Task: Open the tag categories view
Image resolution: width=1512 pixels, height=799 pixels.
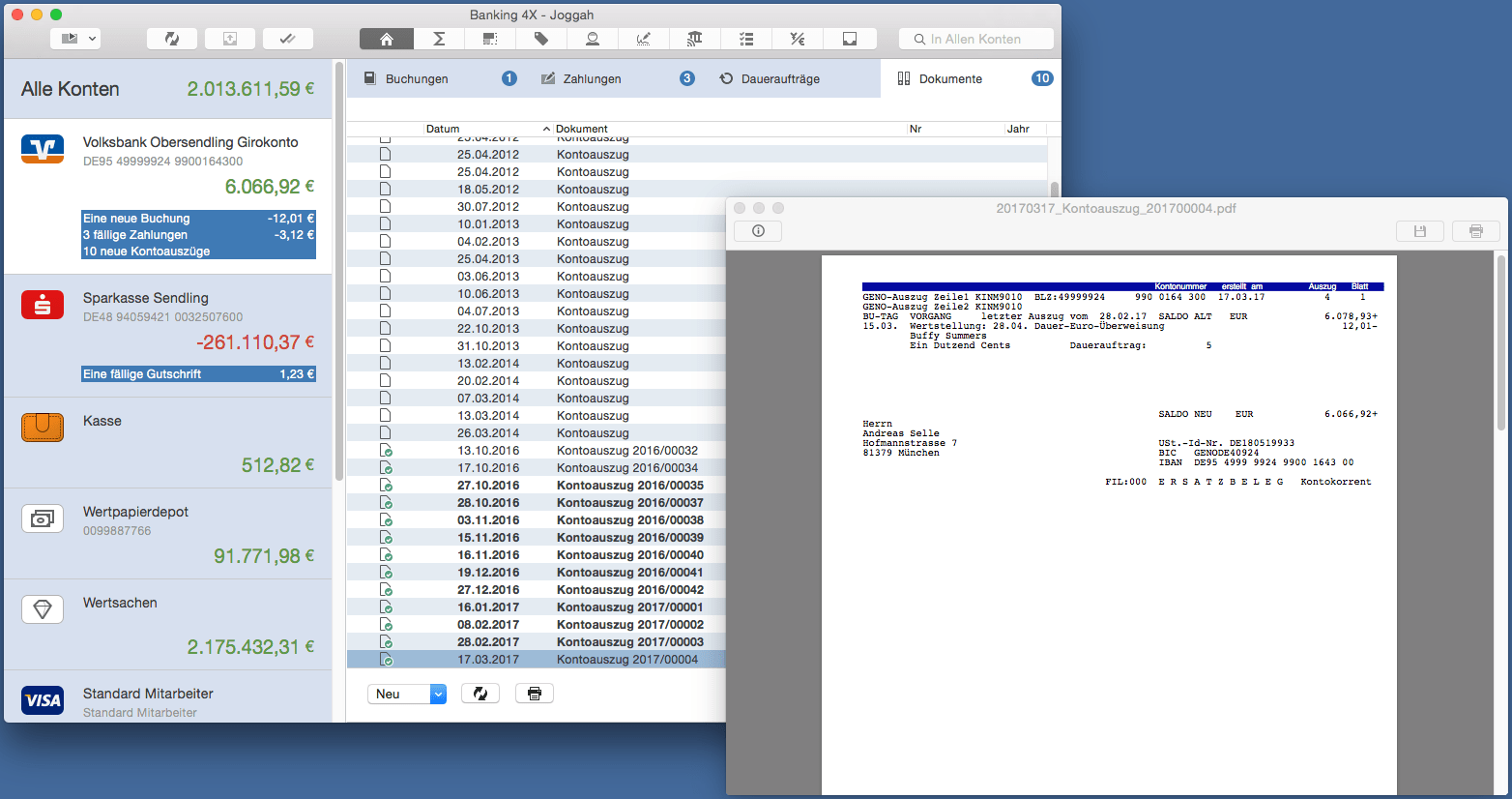Action: pyautogui.click(x=541, y=39)
